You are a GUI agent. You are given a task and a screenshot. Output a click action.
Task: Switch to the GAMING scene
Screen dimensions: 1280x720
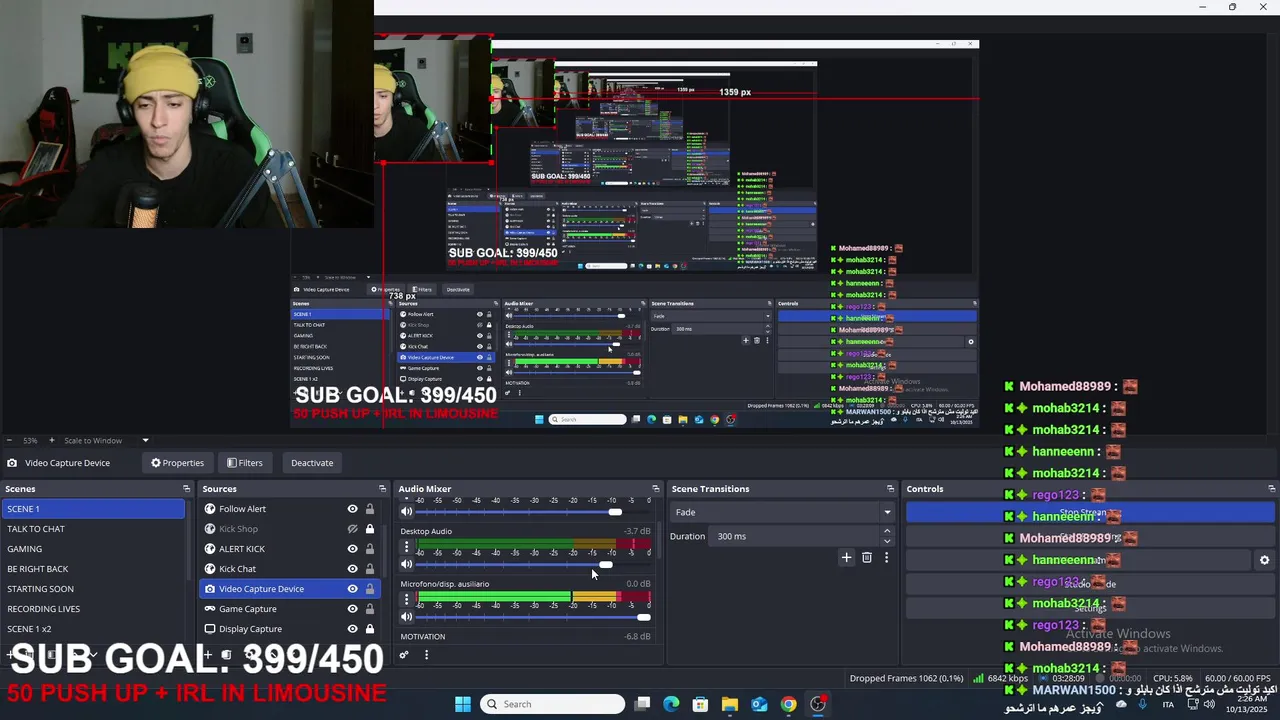pyautogui.click(x=93, y=549)
